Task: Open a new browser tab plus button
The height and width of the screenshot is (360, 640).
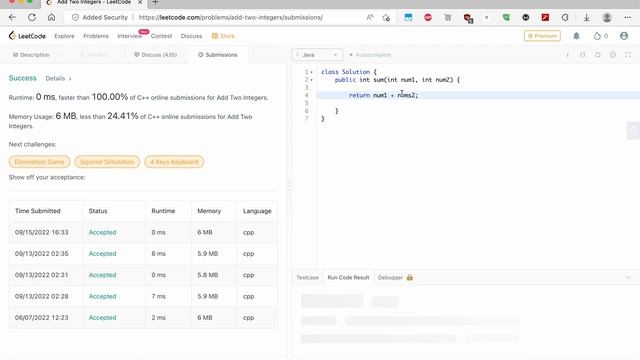Action: click(155, 2)
